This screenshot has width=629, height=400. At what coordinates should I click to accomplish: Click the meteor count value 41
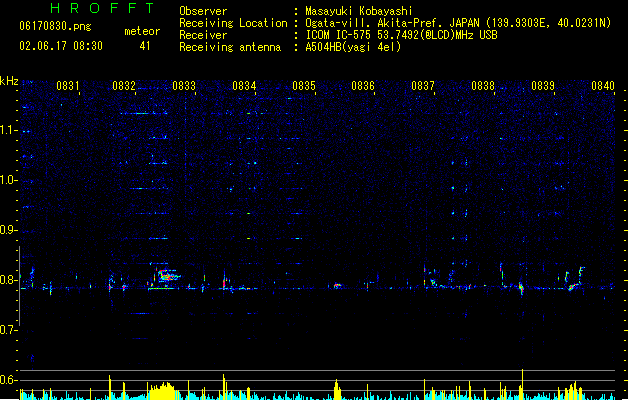point(145,46)
